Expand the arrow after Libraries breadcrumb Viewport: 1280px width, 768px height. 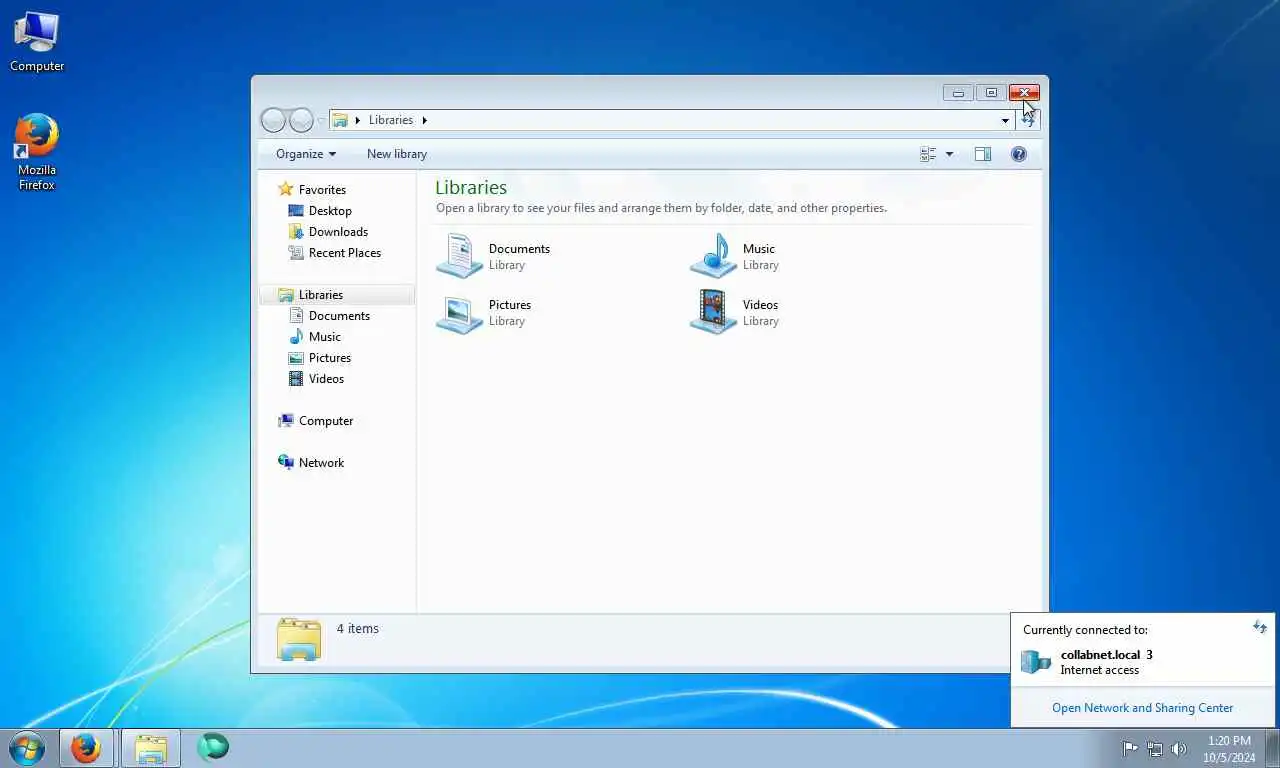tap(424, 120)
